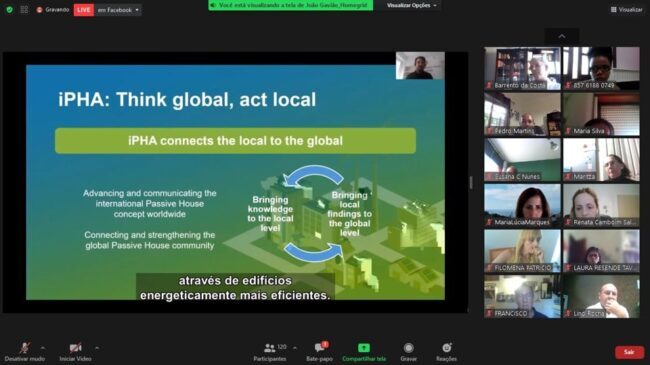
Task: Select Renata Camboim Sal... video tile
Action: [x=601, y=205]
